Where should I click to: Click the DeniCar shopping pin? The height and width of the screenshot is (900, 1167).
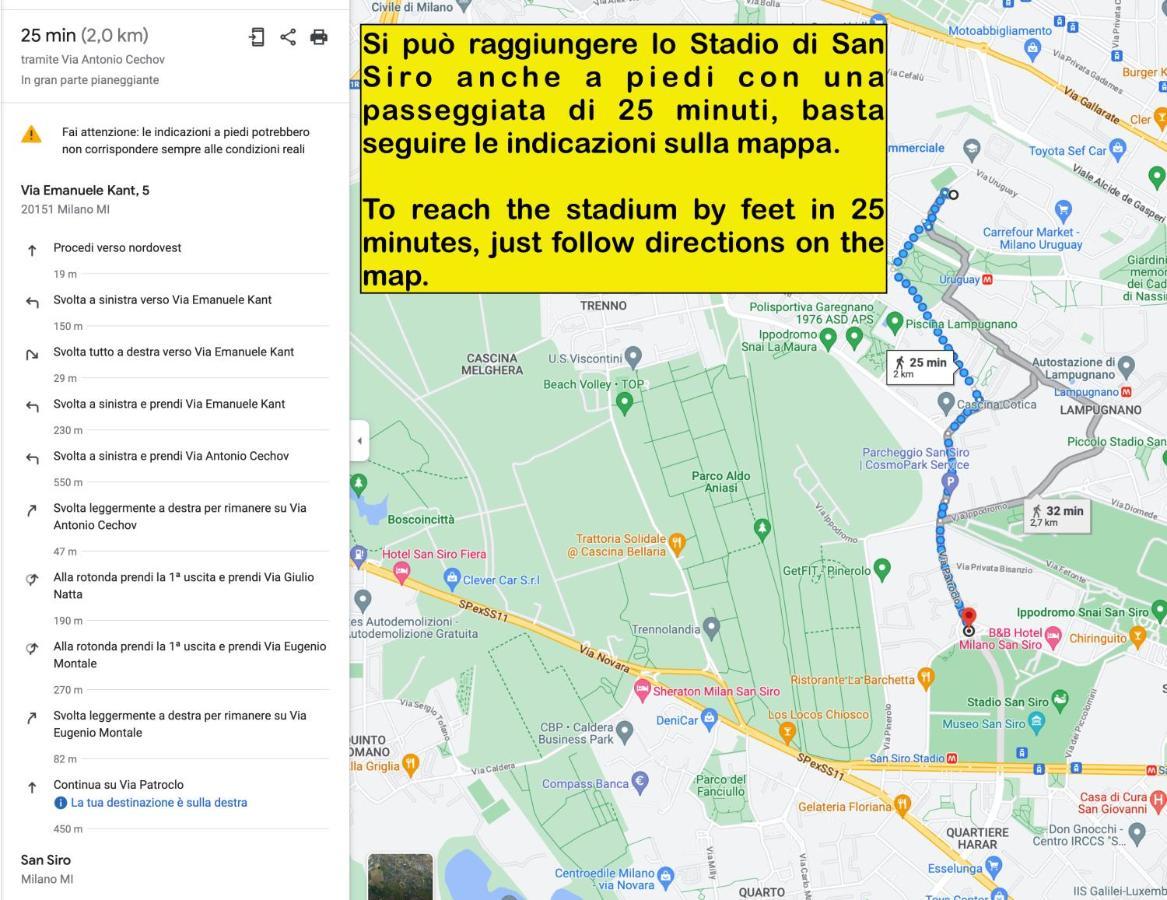coord(709,718)
